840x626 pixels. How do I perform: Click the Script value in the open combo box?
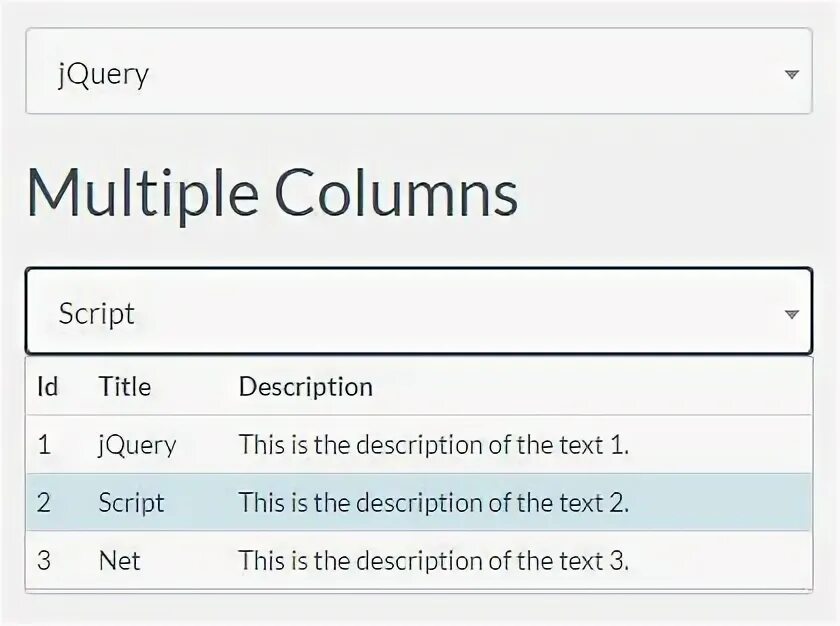pyautogui.click(x=97, y=314)
